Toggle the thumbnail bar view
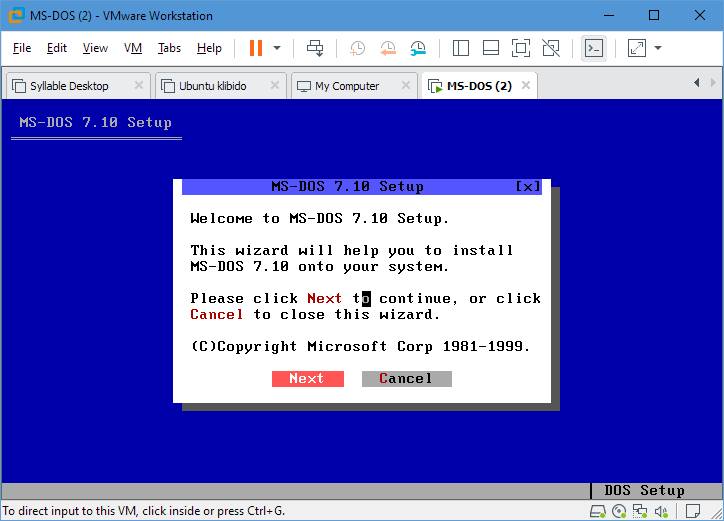 pyautogui.click(x=490, y=48)
